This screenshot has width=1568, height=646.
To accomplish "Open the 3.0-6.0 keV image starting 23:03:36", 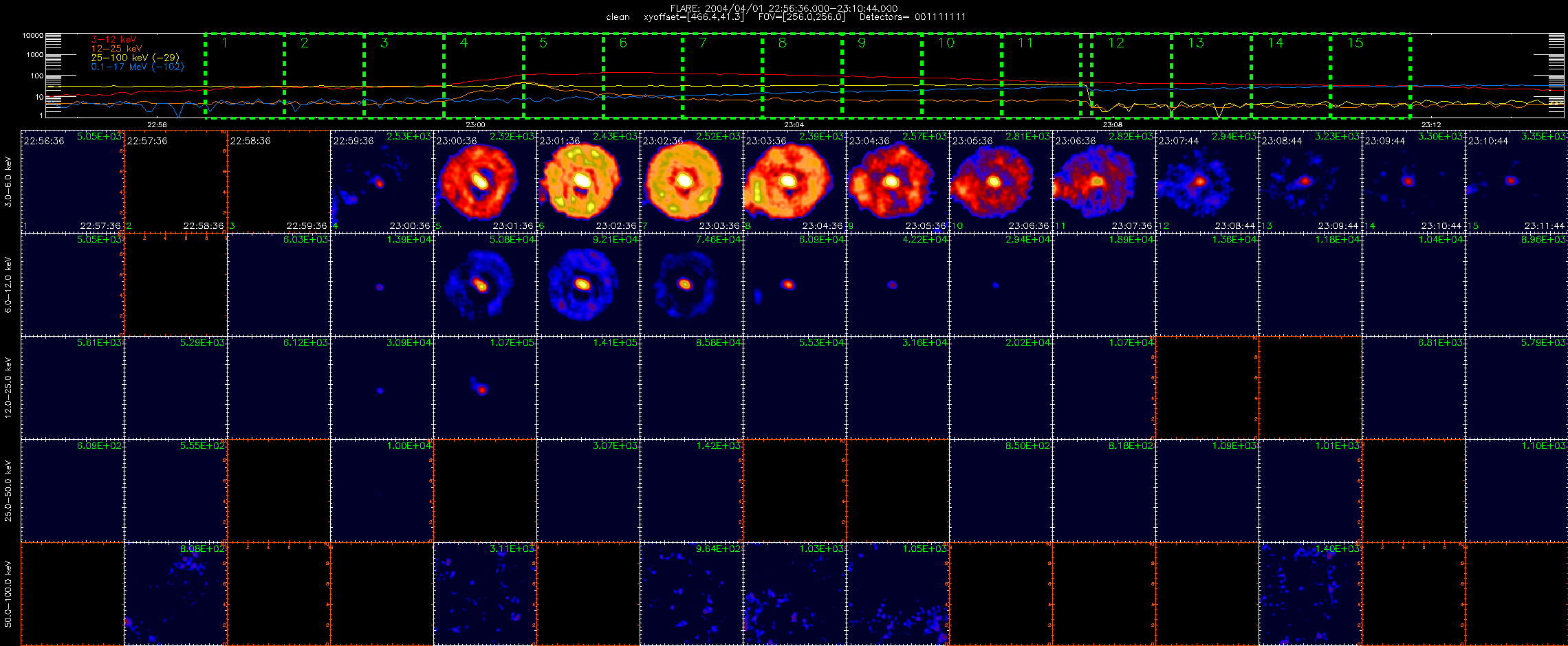I will pos(794,181).
